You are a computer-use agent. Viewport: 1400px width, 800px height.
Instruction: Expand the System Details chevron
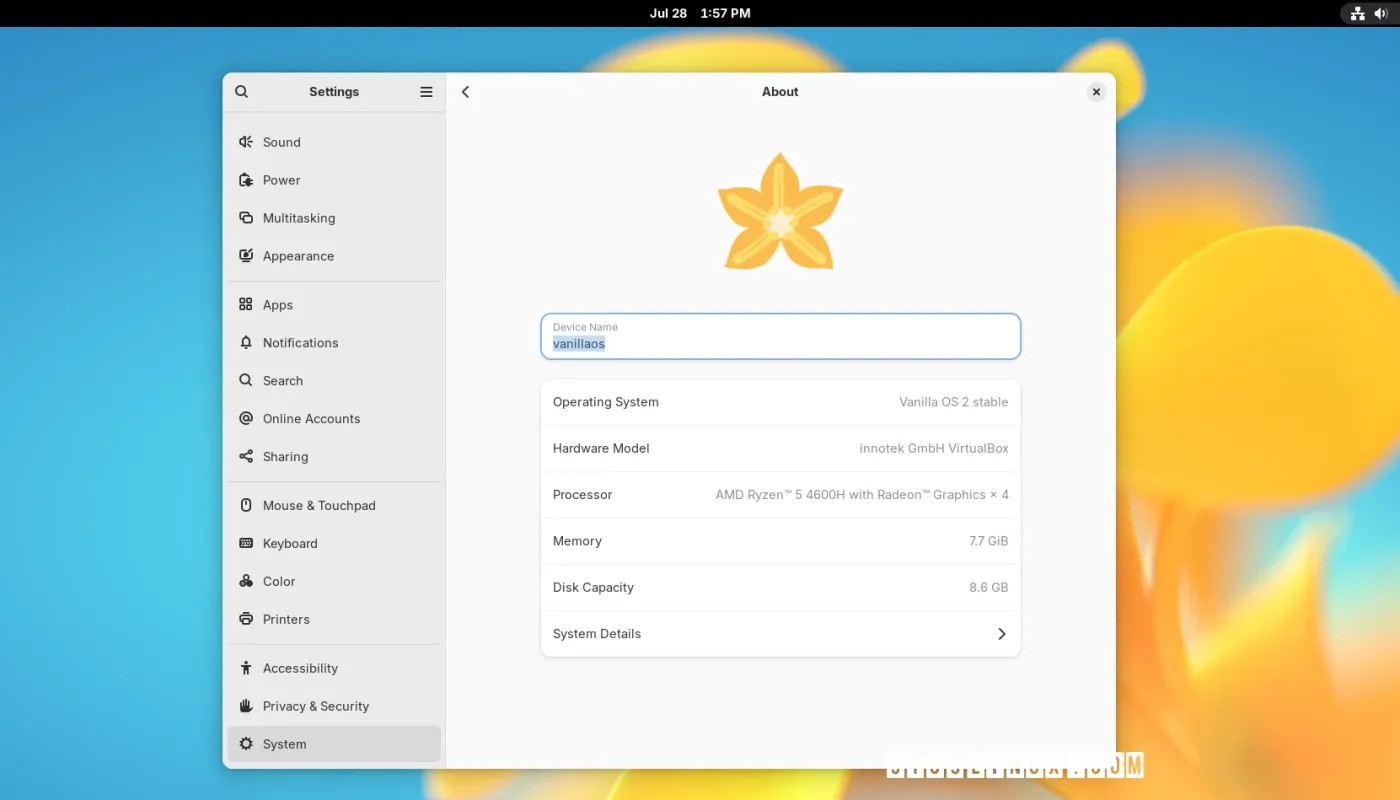[x=1001, y=634]
